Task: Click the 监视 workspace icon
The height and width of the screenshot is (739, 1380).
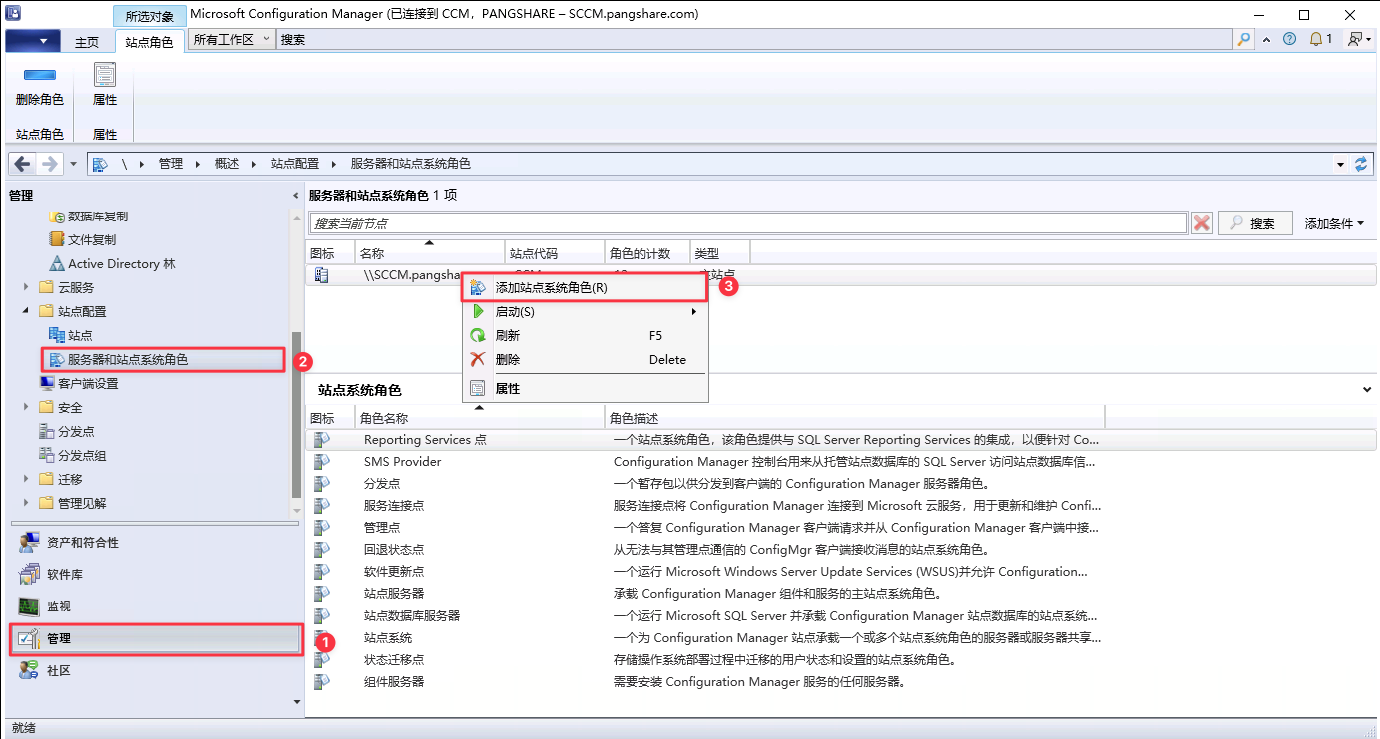Action: pyautogui.click(x=30, y=606)
